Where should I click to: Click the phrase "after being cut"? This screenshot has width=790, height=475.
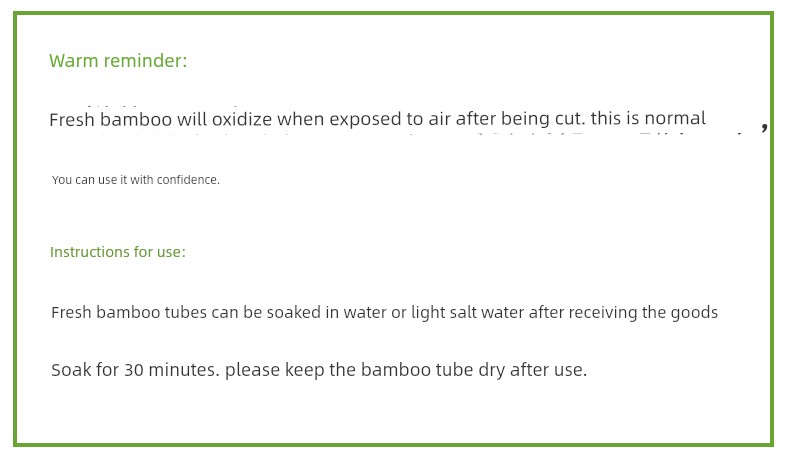coord(520,118)
